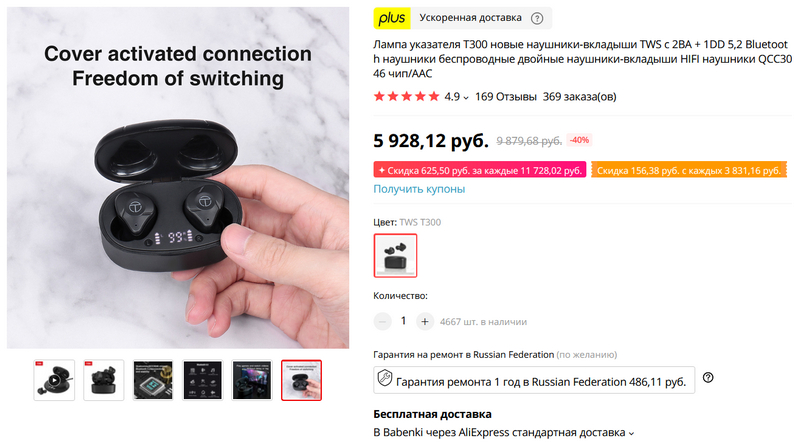Viewport: 800px width, 443px height.
Task: Play the first video thumbnail
Action: tap(54, 380)
